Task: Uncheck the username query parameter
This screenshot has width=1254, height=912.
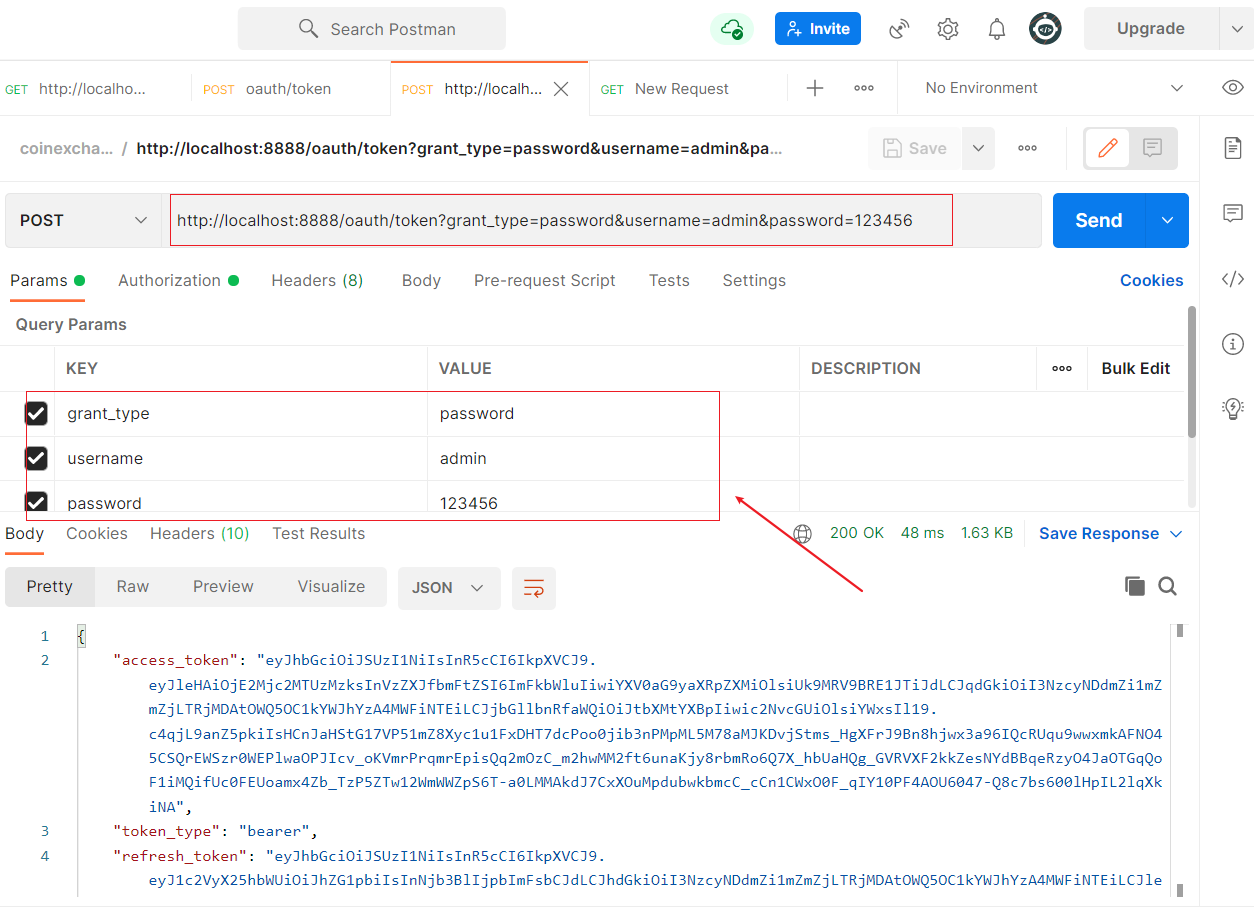Action: click(36, 459)
